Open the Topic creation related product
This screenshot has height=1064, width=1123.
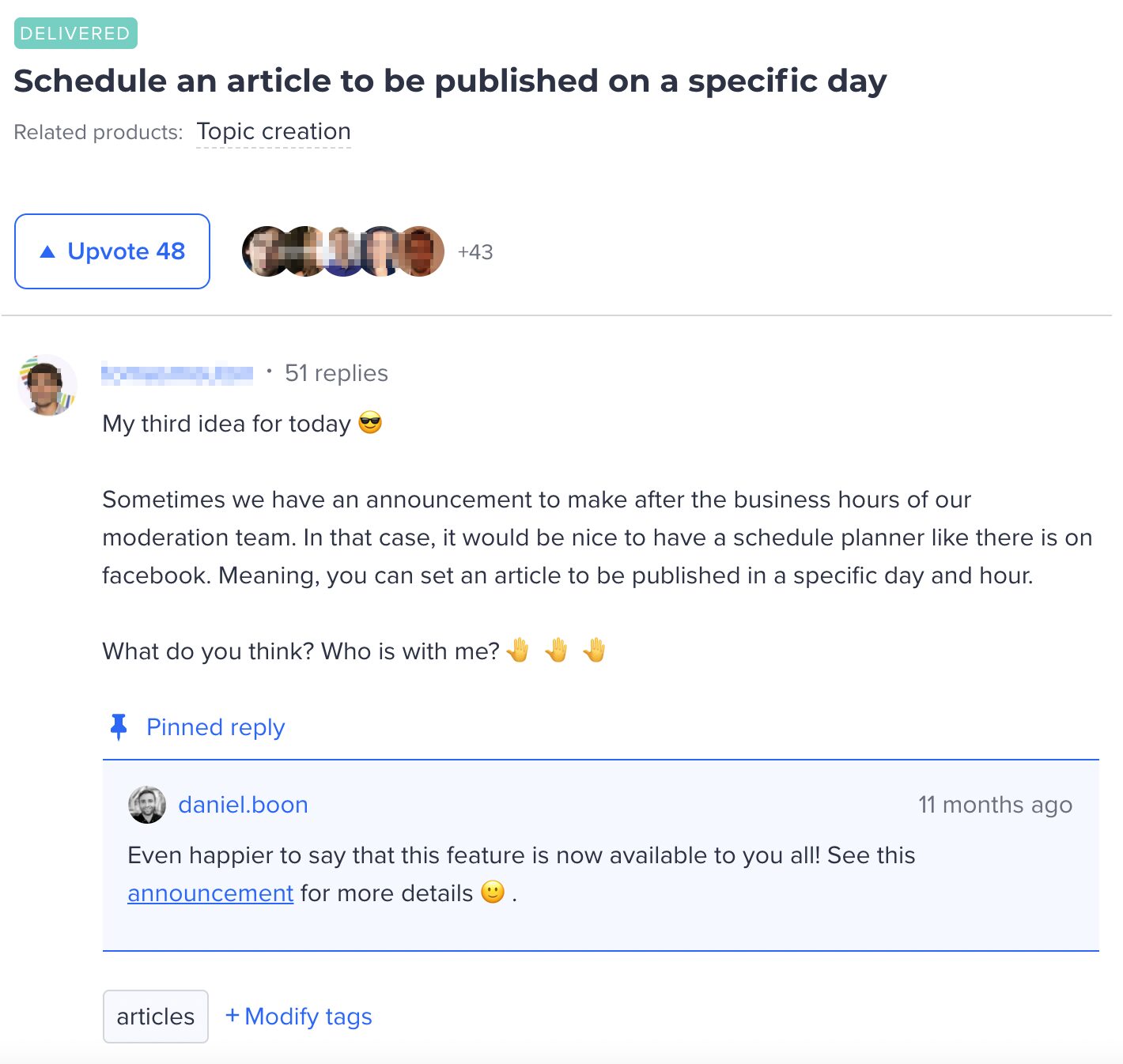(x=274, y=131)
